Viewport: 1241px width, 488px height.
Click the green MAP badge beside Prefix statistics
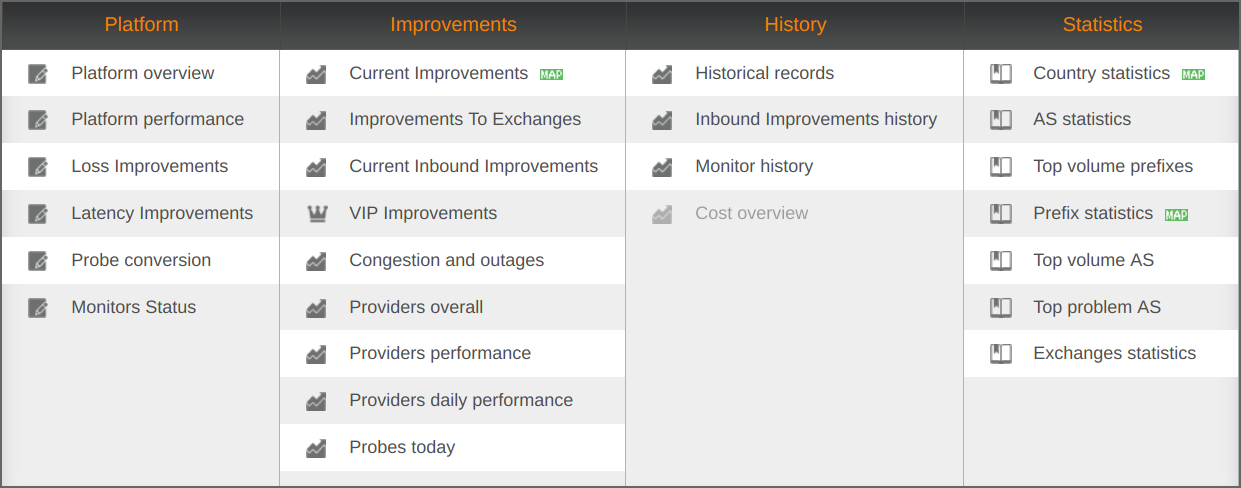point(1176,215)
